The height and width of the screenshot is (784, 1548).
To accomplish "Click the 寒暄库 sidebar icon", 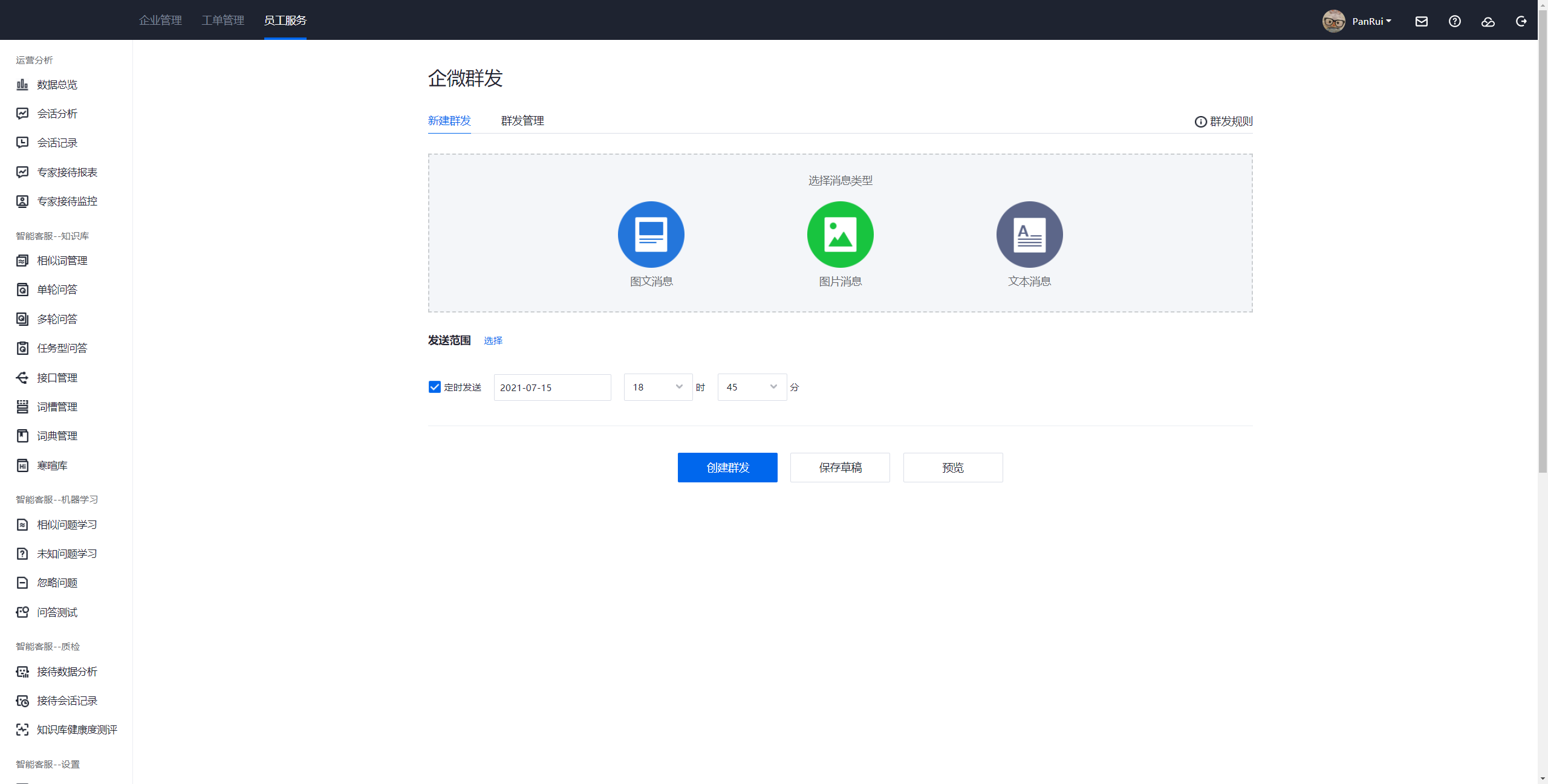I will click(x=22, y=465).
